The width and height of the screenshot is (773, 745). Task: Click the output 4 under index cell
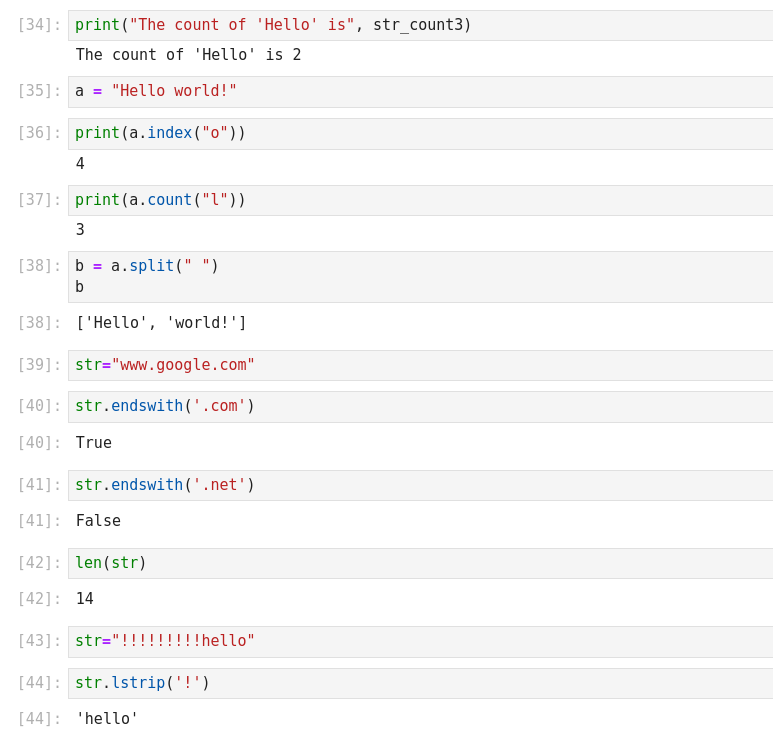(x=80, y=164)
